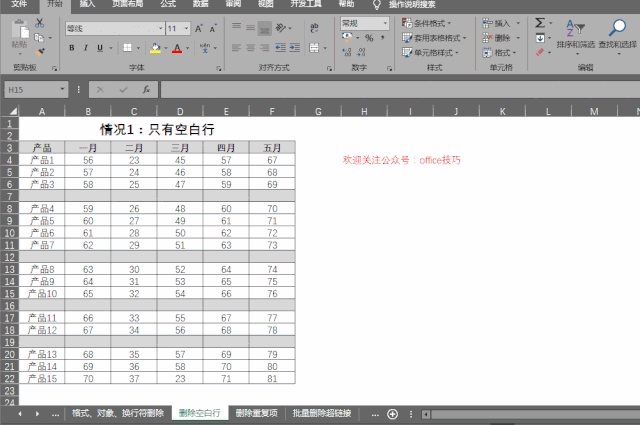The image size is (640, 425).
Task: Toggle Underline formatting
Action: click(x=100, y=48)
